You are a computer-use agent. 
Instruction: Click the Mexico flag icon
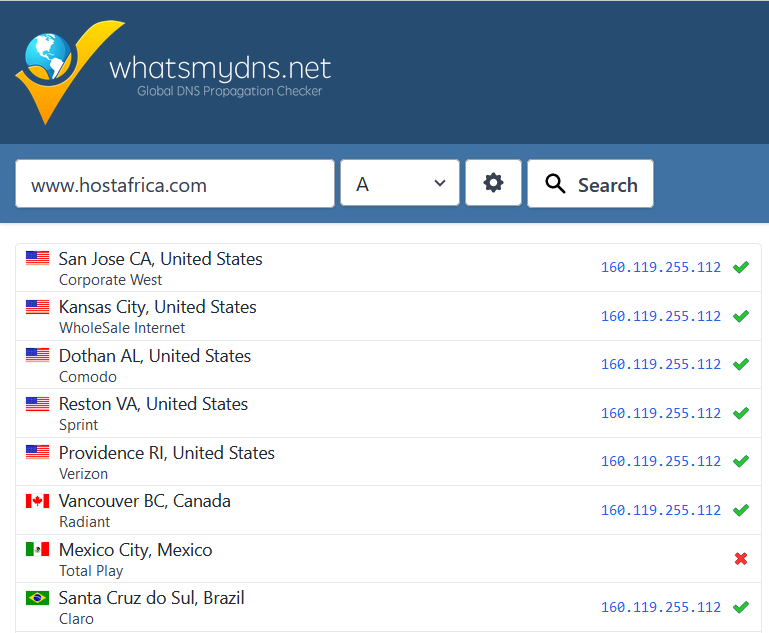coord(37,549)
